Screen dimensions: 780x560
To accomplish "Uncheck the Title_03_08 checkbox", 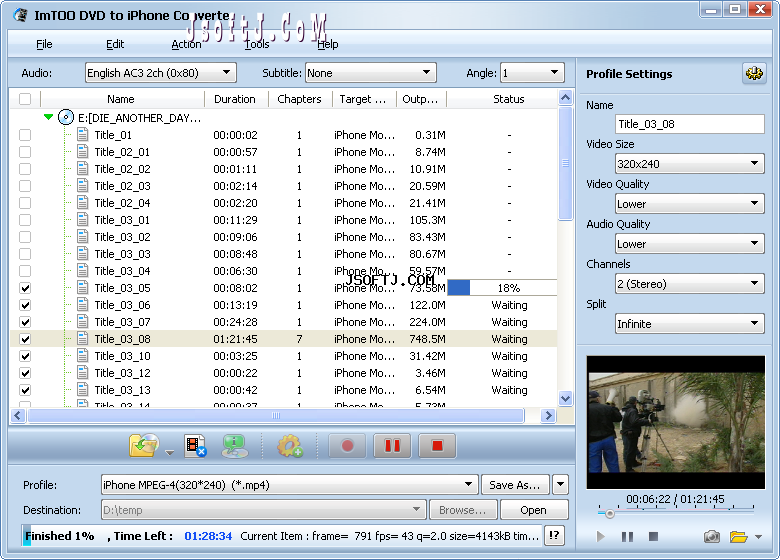I will 25,339.
